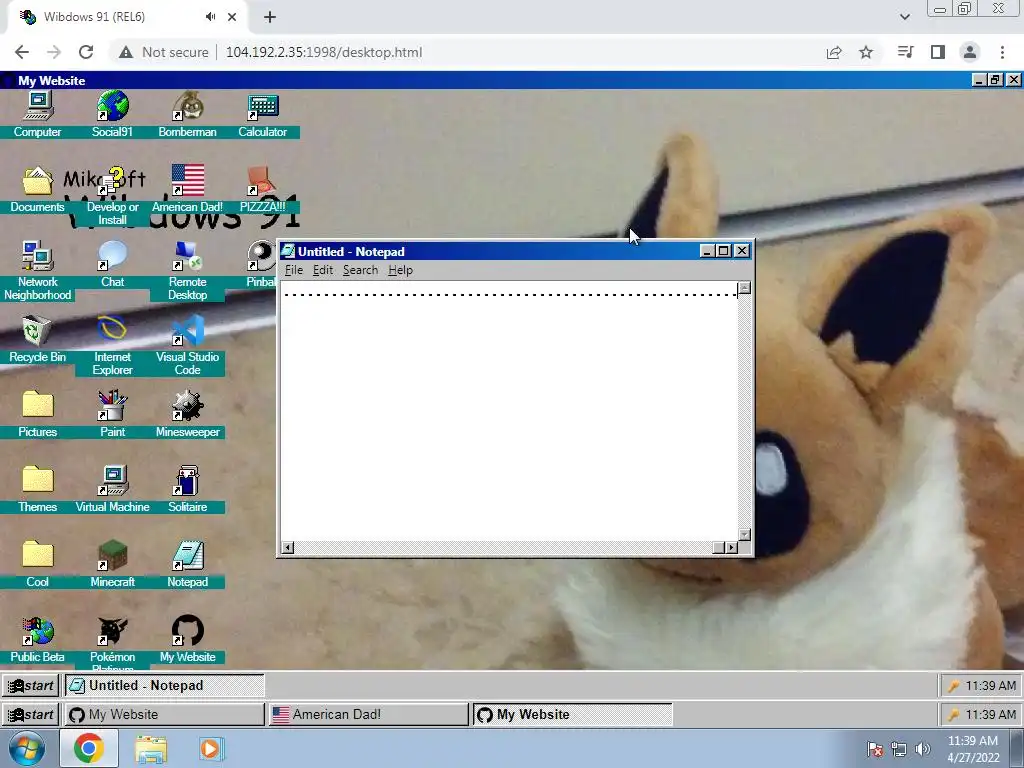Go back in browser history
Viewport: 1024px width, 768px height.
(x=22, y=52)
